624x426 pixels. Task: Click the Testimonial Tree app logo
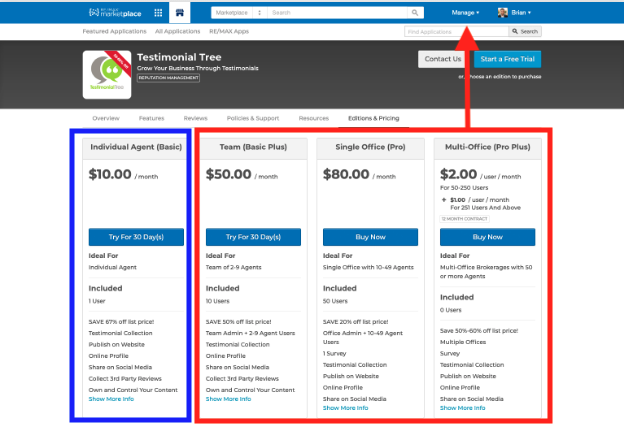coord(107,74)
